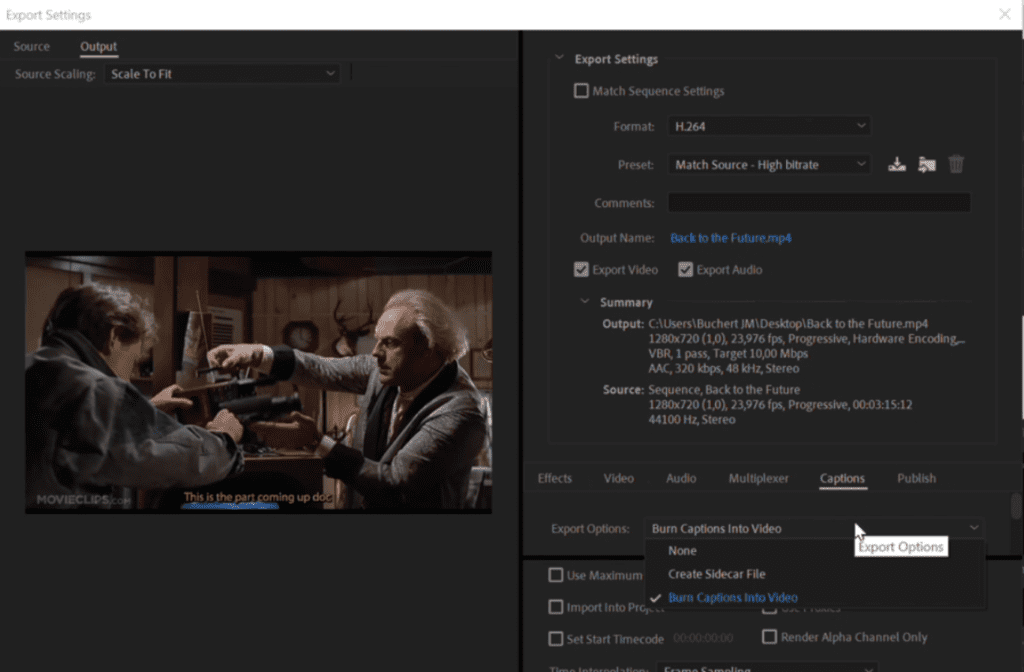The width and height of the screenshot is (1024, 672).
Task: Open the Source Scaling Scale To Fit dropdown
Action: (x=222, y=74)
